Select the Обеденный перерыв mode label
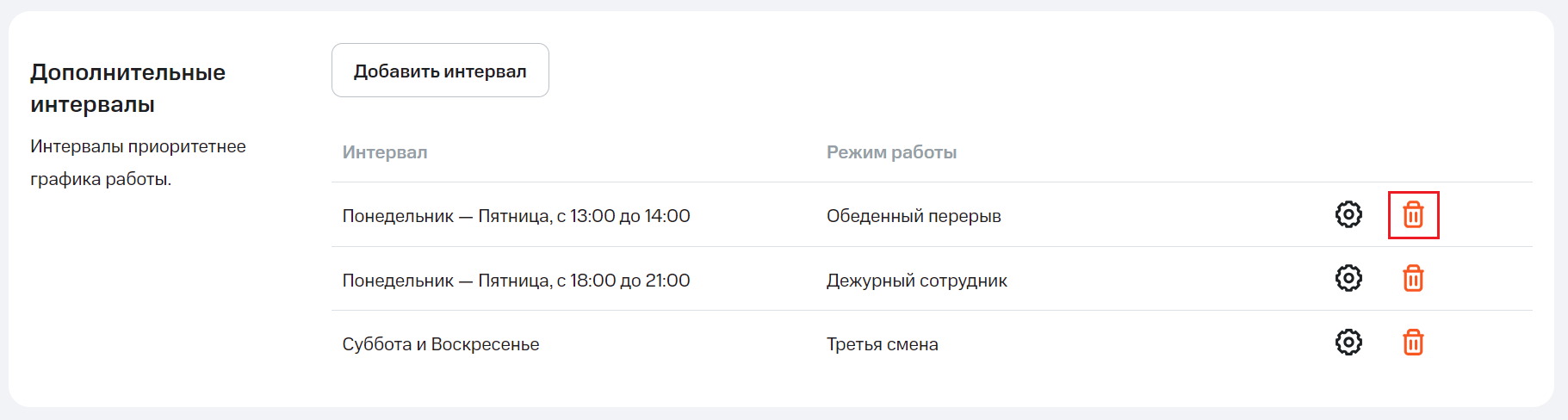Image resolution: width=1568 pixels, height=420 pixels. pos(914,216)
